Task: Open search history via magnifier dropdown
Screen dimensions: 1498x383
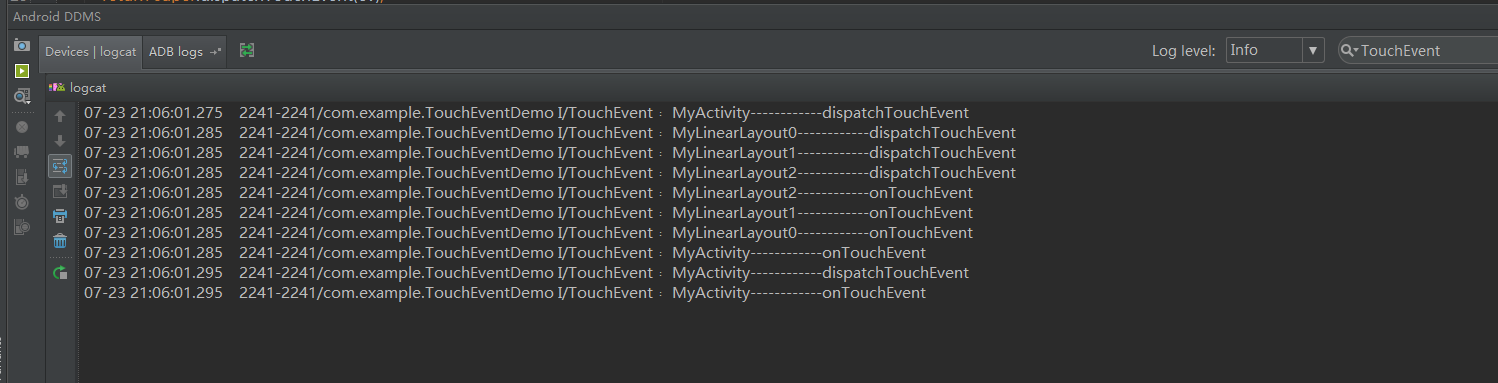Action: click(1350, 50)
